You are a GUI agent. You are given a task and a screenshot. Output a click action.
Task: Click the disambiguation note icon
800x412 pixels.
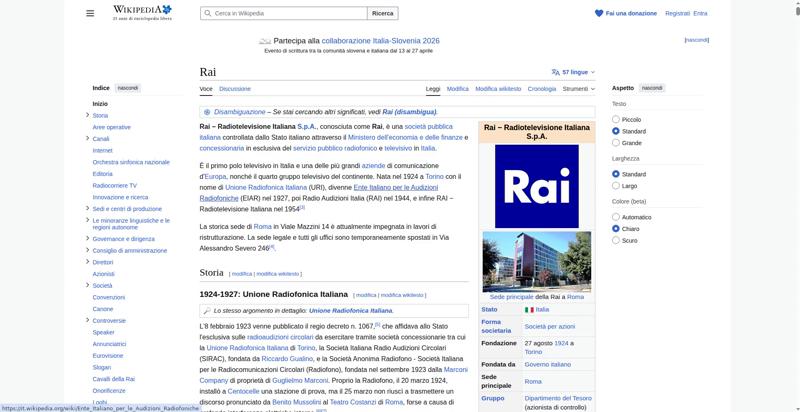click(207, 112)
